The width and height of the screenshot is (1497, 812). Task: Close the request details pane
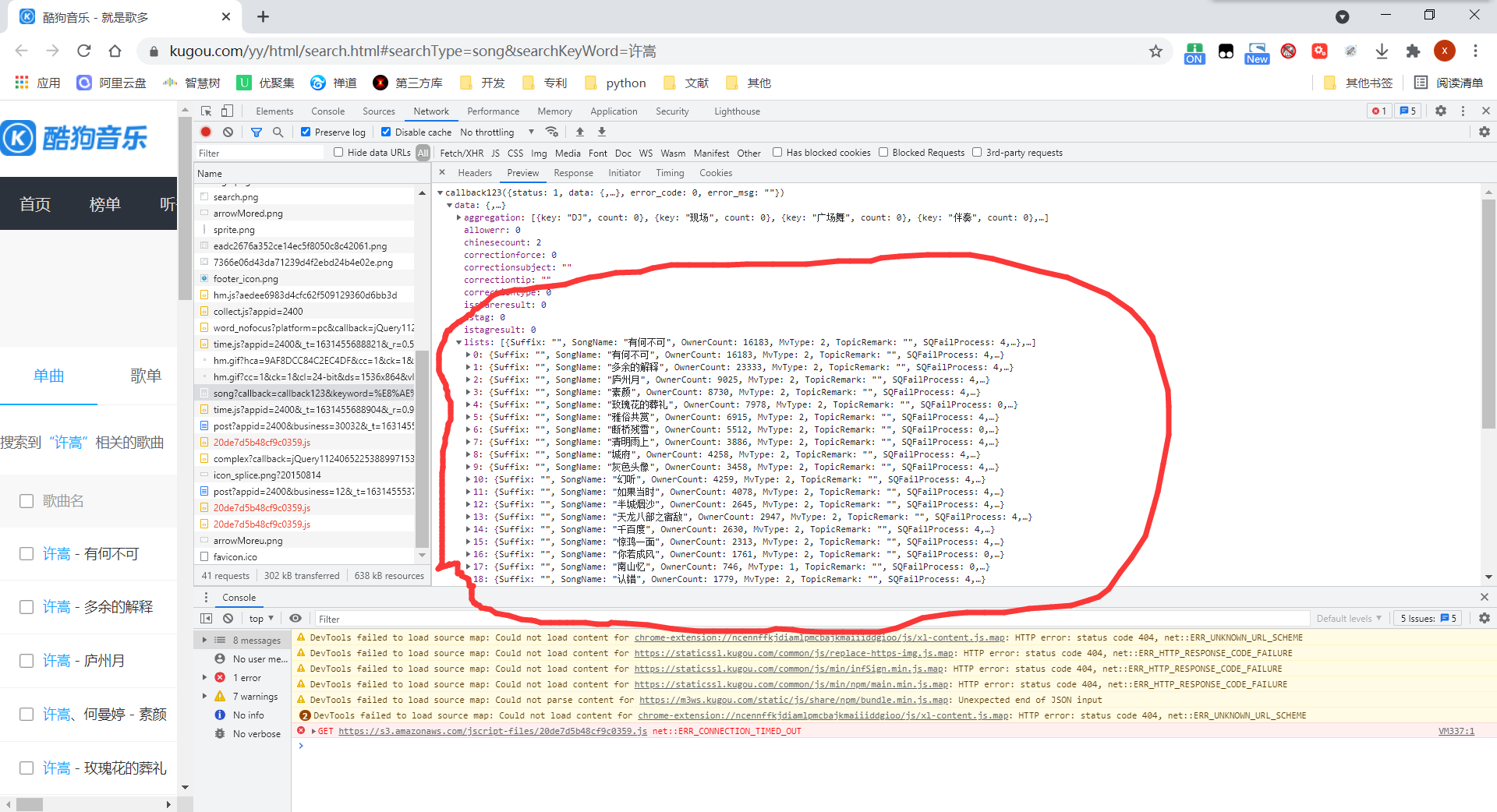point(442,172)
